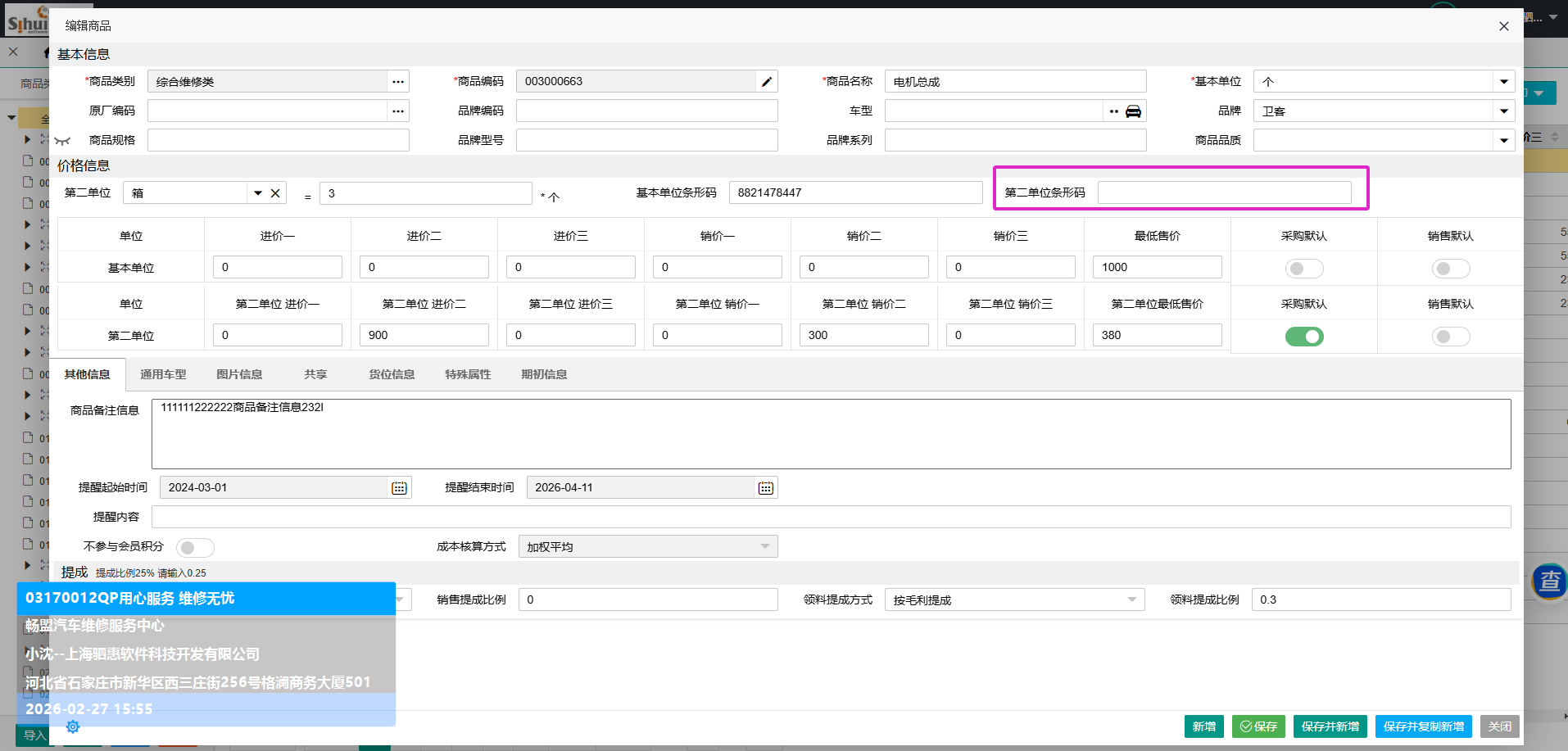Viewport: 1568px width, 751px height.
Task: Open the 品牌 dropdown list
Action: (x=1503, y=111)
